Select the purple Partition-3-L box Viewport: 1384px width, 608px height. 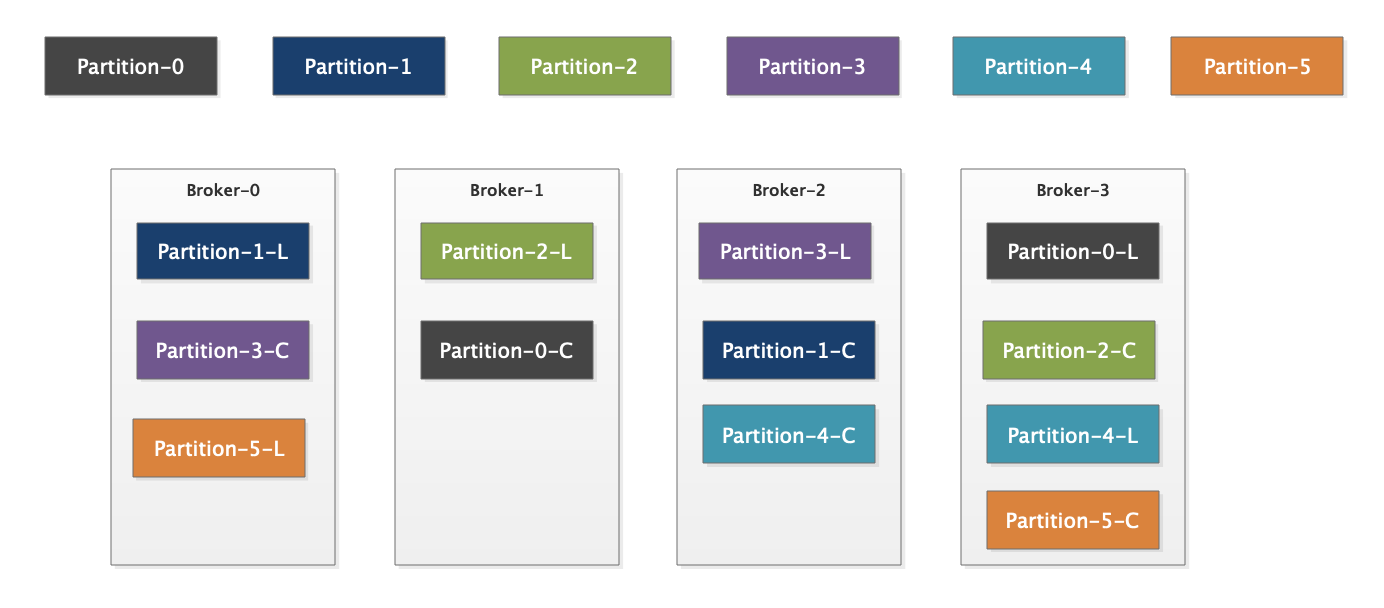pyautogui.click(x=785, y=251)
